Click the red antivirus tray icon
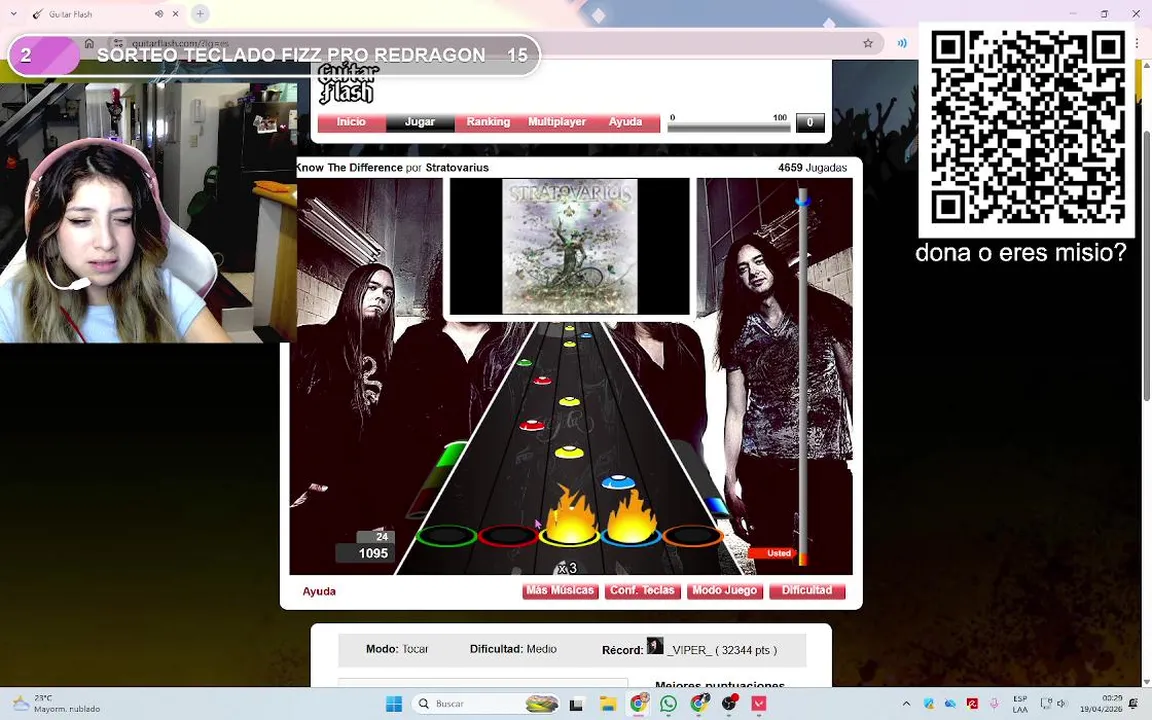Image resolution: width=1152 pixels, height=720 pixels. pyautogui.click(x=972, y=704)
